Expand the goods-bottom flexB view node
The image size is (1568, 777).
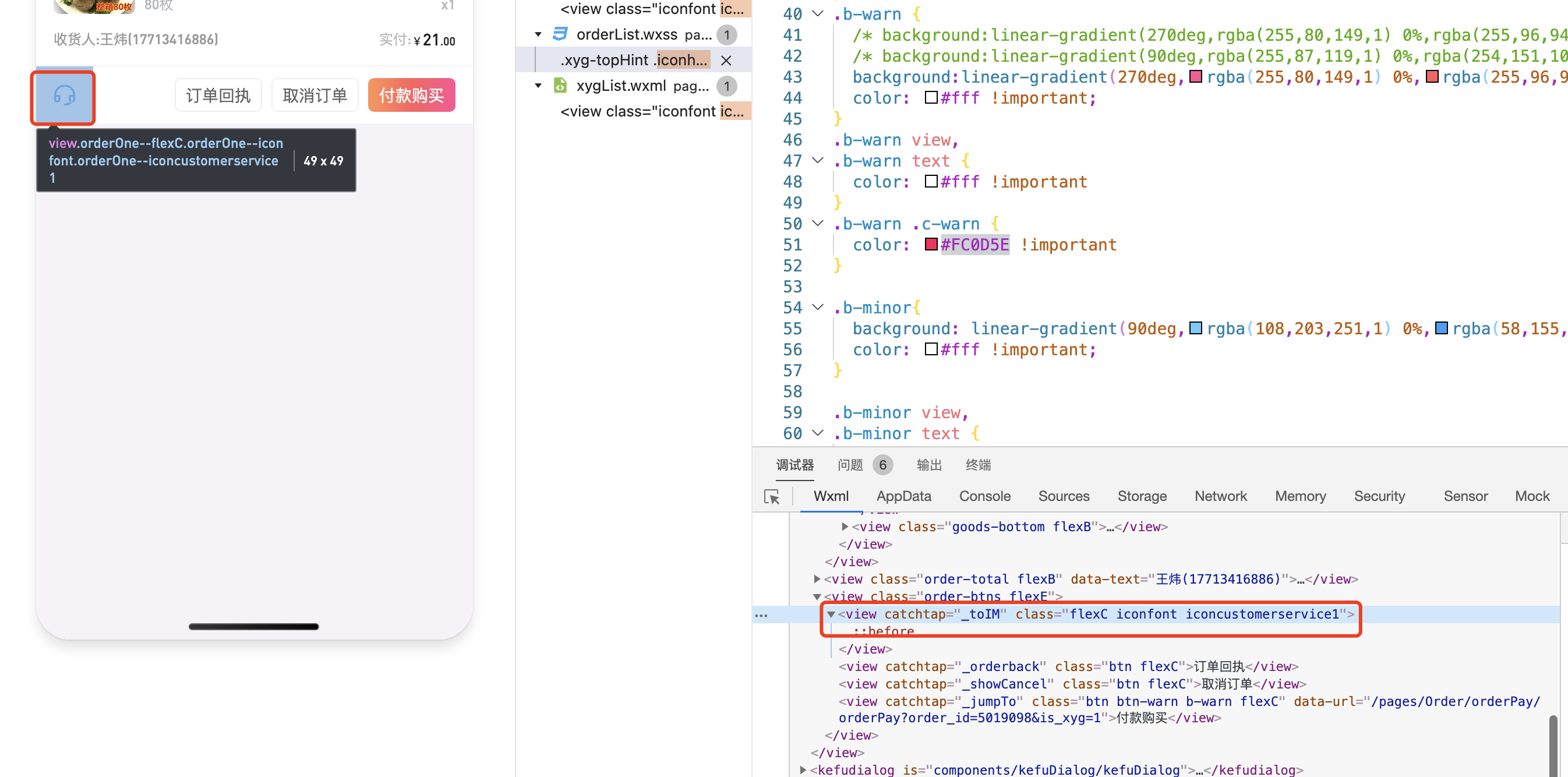click(x=845, y=527)
